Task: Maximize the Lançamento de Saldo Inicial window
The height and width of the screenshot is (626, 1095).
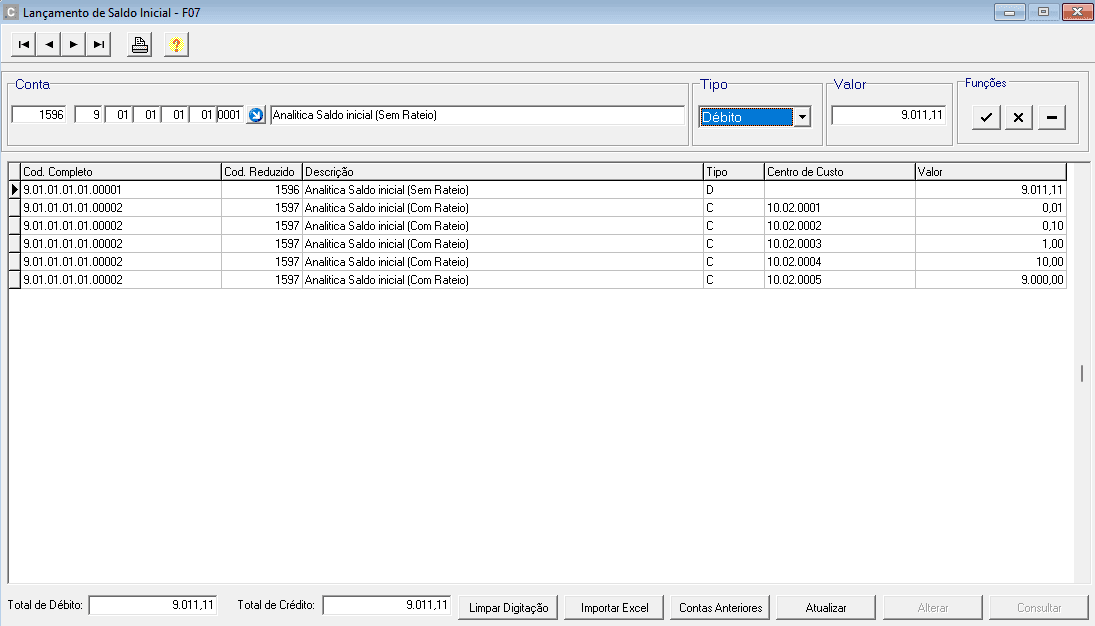Action: 1043,13
